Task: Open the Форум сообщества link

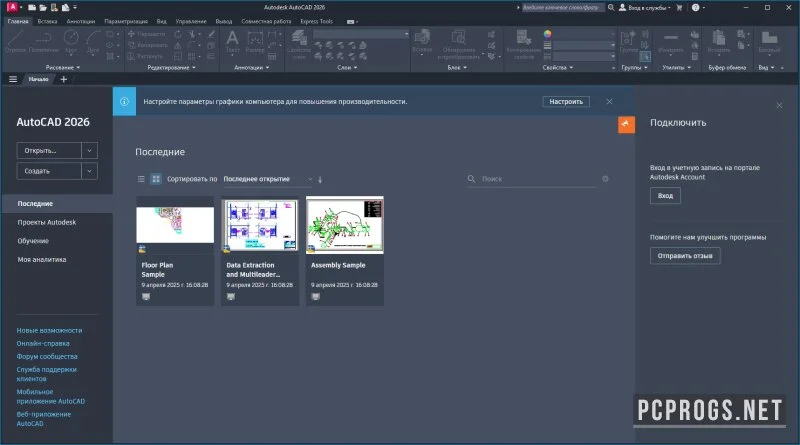Action: pyautogui.click(x=47, y=357)
